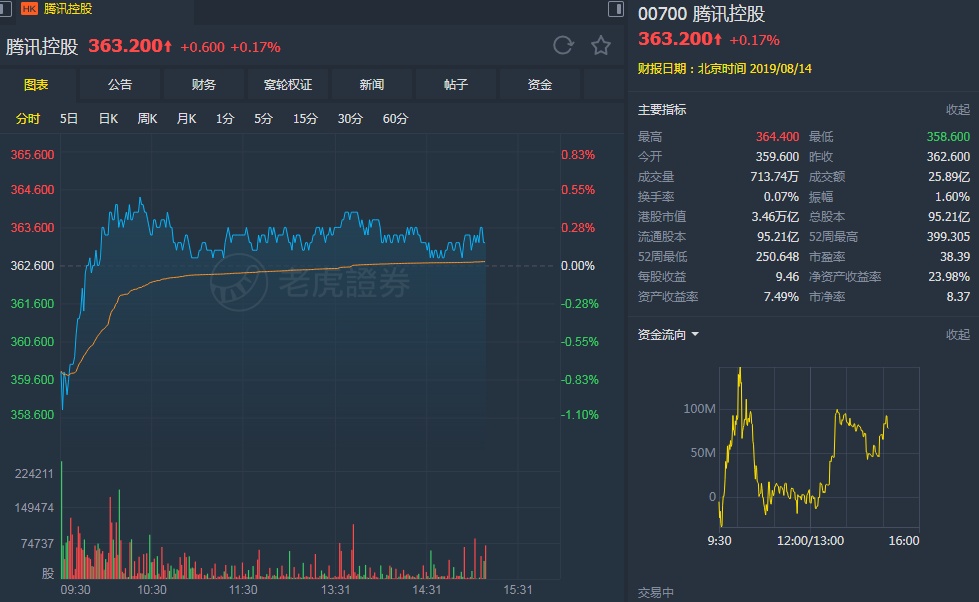Click the 52周最低 value 250.648
The width and height of the screenshot is (979, 602).
[777, 257]
